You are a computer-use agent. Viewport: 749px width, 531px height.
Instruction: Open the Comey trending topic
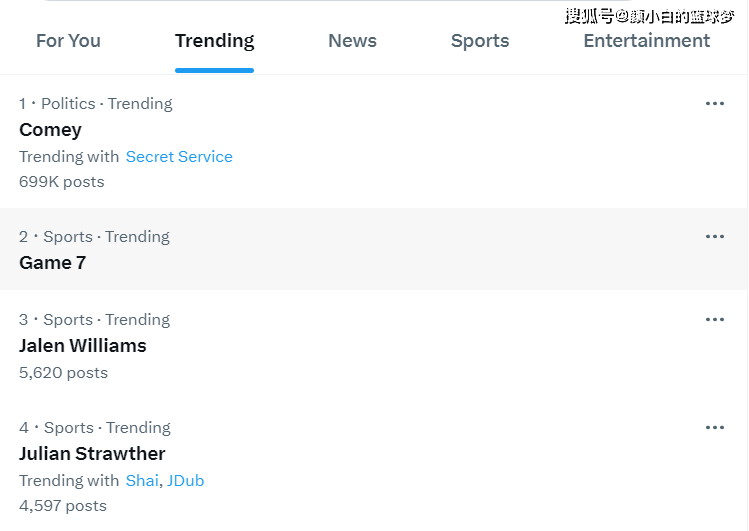click(x=50, y=130)
